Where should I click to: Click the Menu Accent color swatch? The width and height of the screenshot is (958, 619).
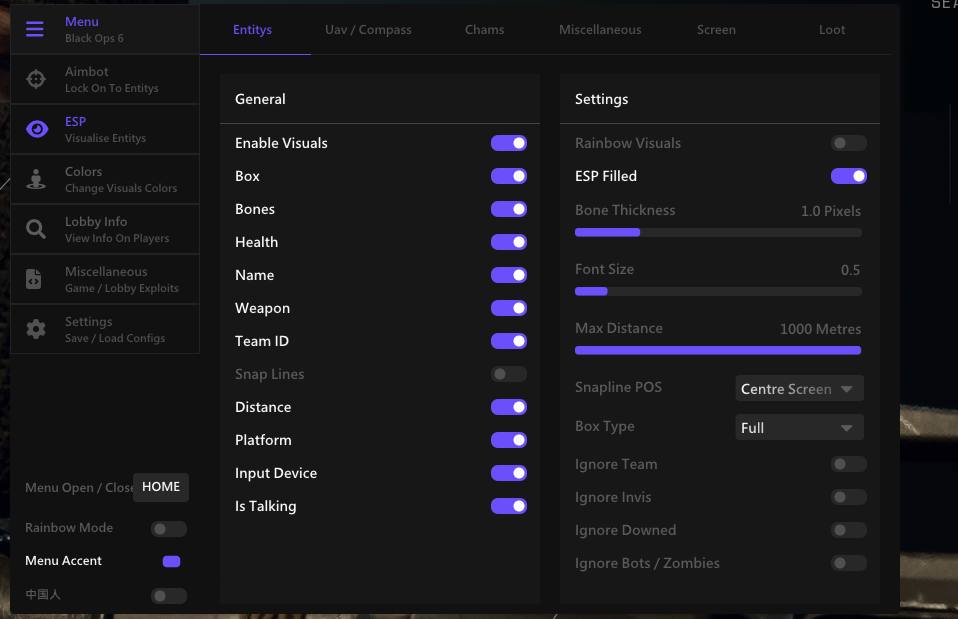171,562
